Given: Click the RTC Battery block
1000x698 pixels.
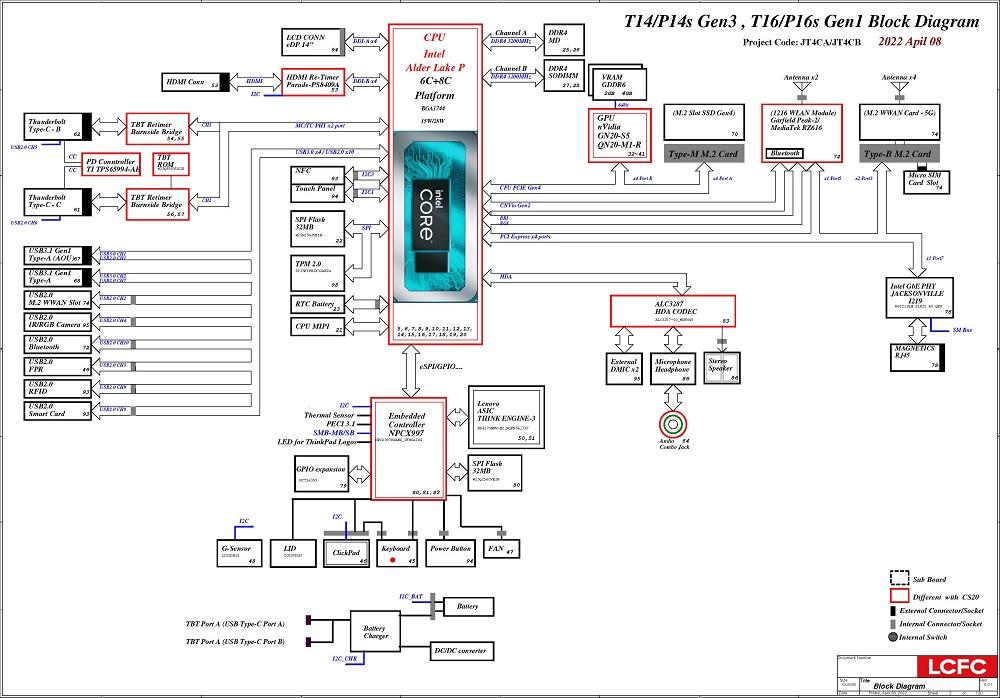Looking at the screenshot, I should click(317, 304).
